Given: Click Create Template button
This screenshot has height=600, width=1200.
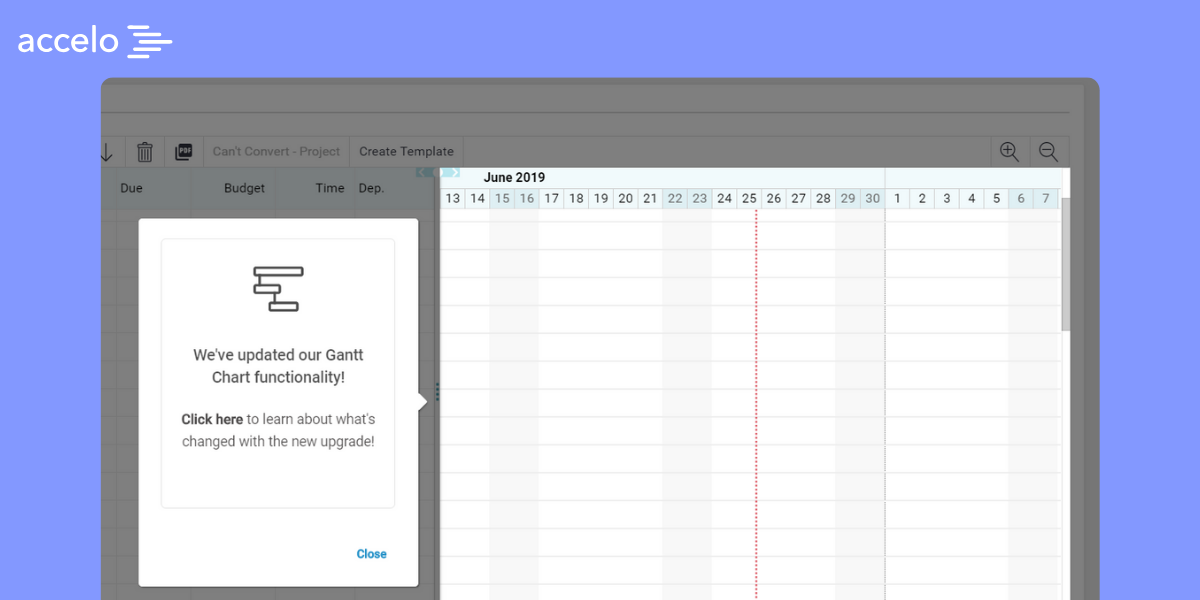Looking at the screenshot, I should pos(406,151).
